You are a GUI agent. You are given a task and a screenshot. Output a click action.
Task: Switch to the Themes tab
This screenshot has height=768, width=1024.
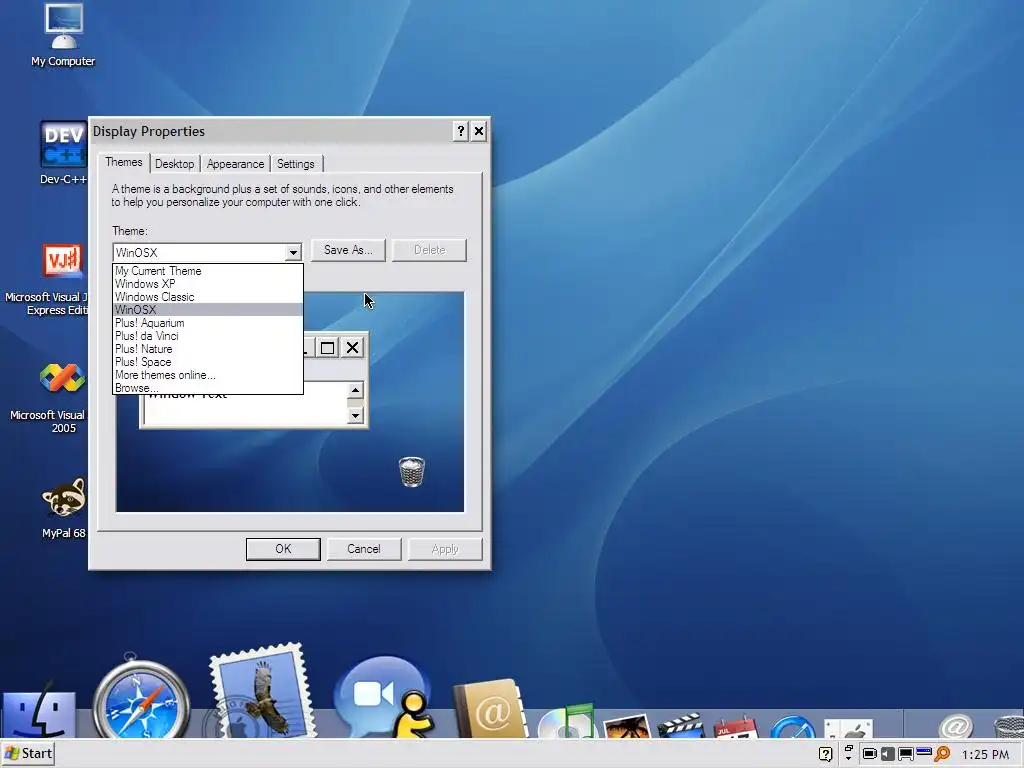point(123,162)
